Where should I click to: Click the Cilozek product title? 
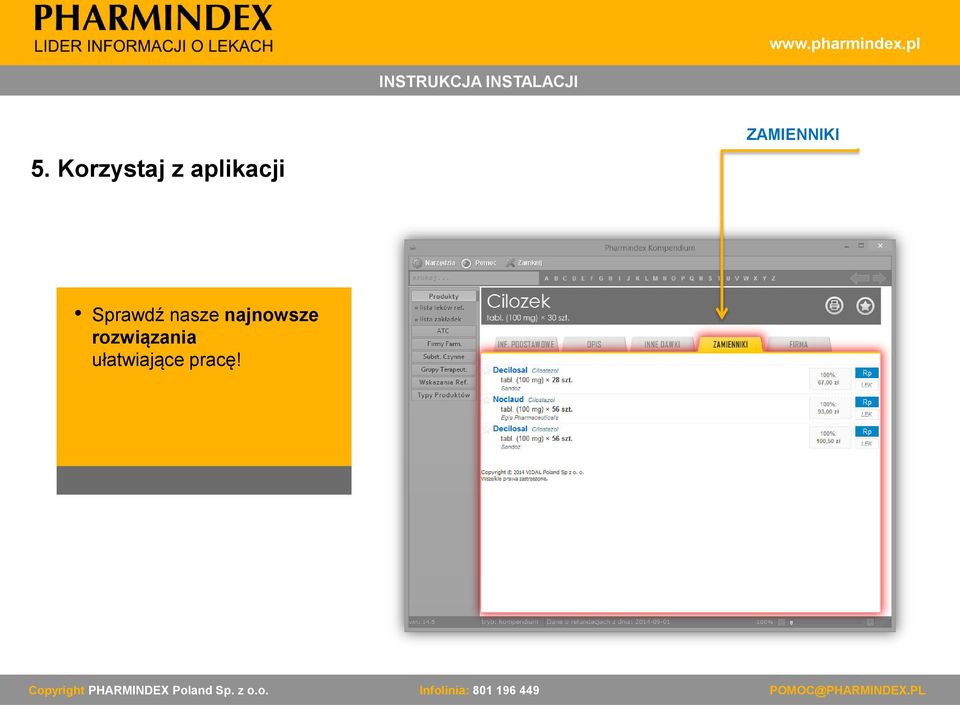click(x=518, y=301)
